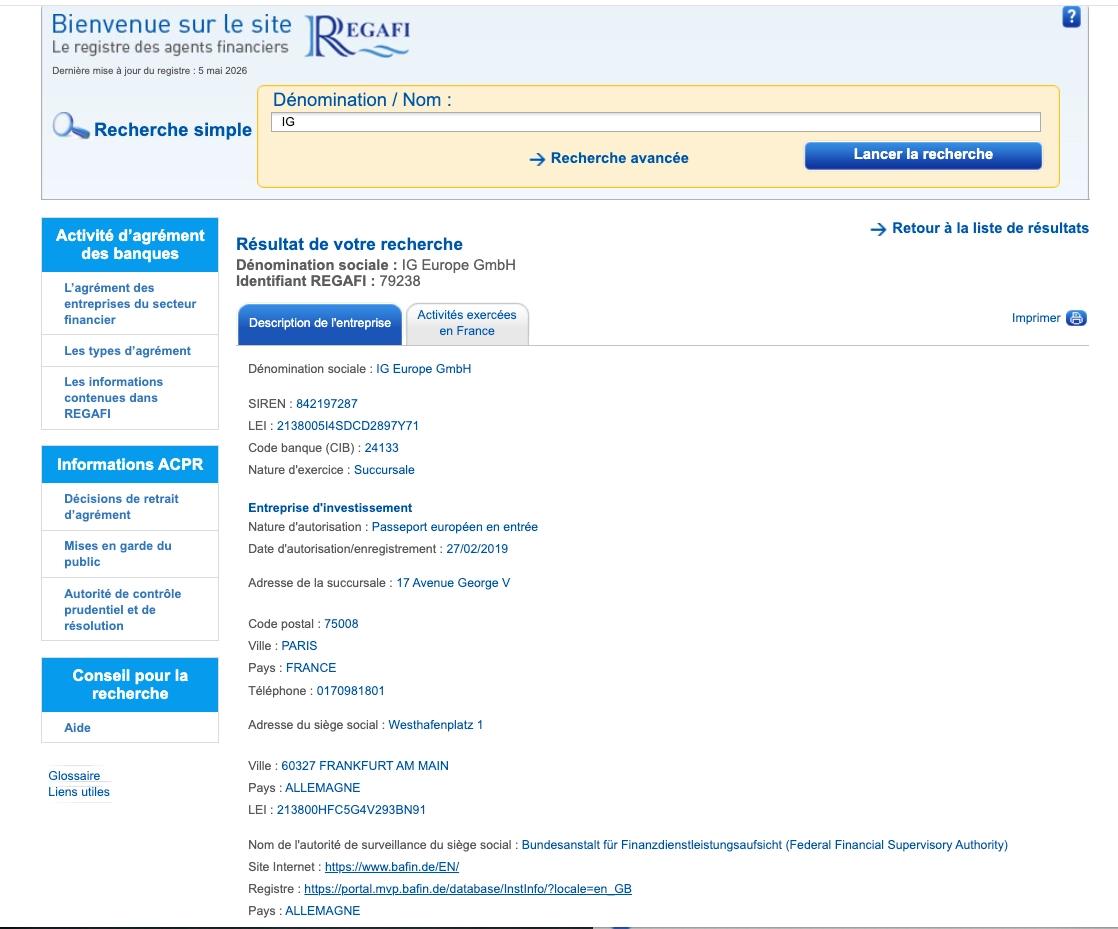Open the Liens utiles link
The image size is (1118, 929).
(79, 792)
